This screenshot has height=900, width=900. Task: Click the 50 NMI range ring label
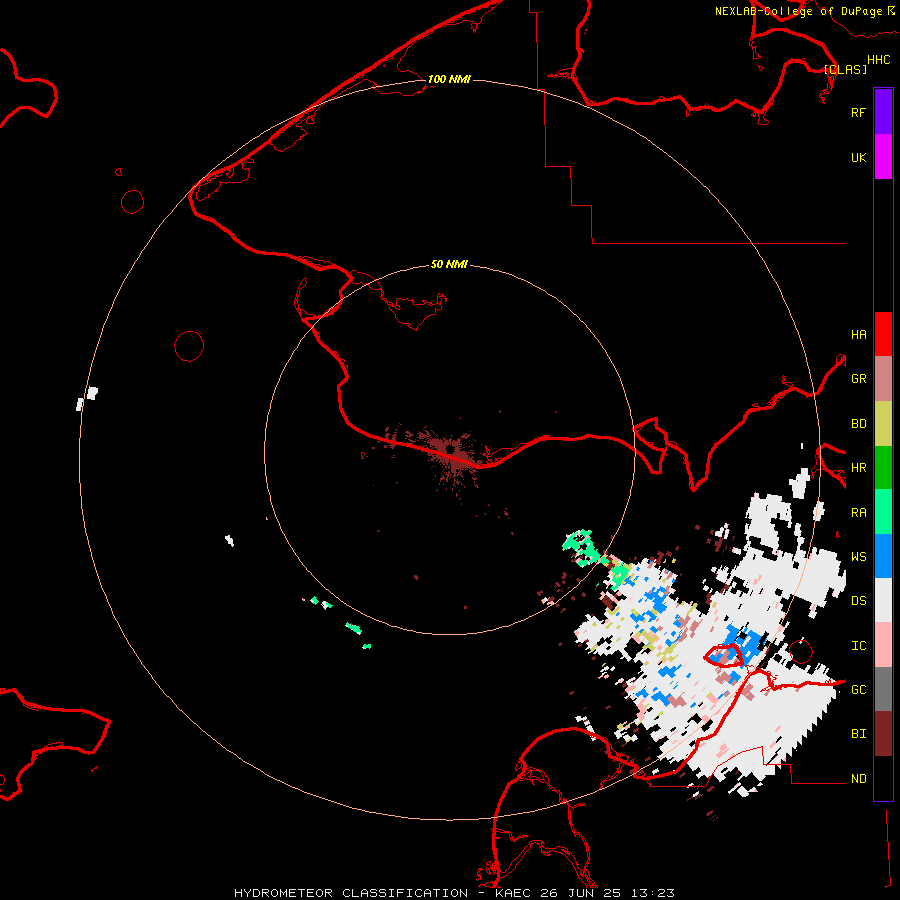(x=449, y=264)
